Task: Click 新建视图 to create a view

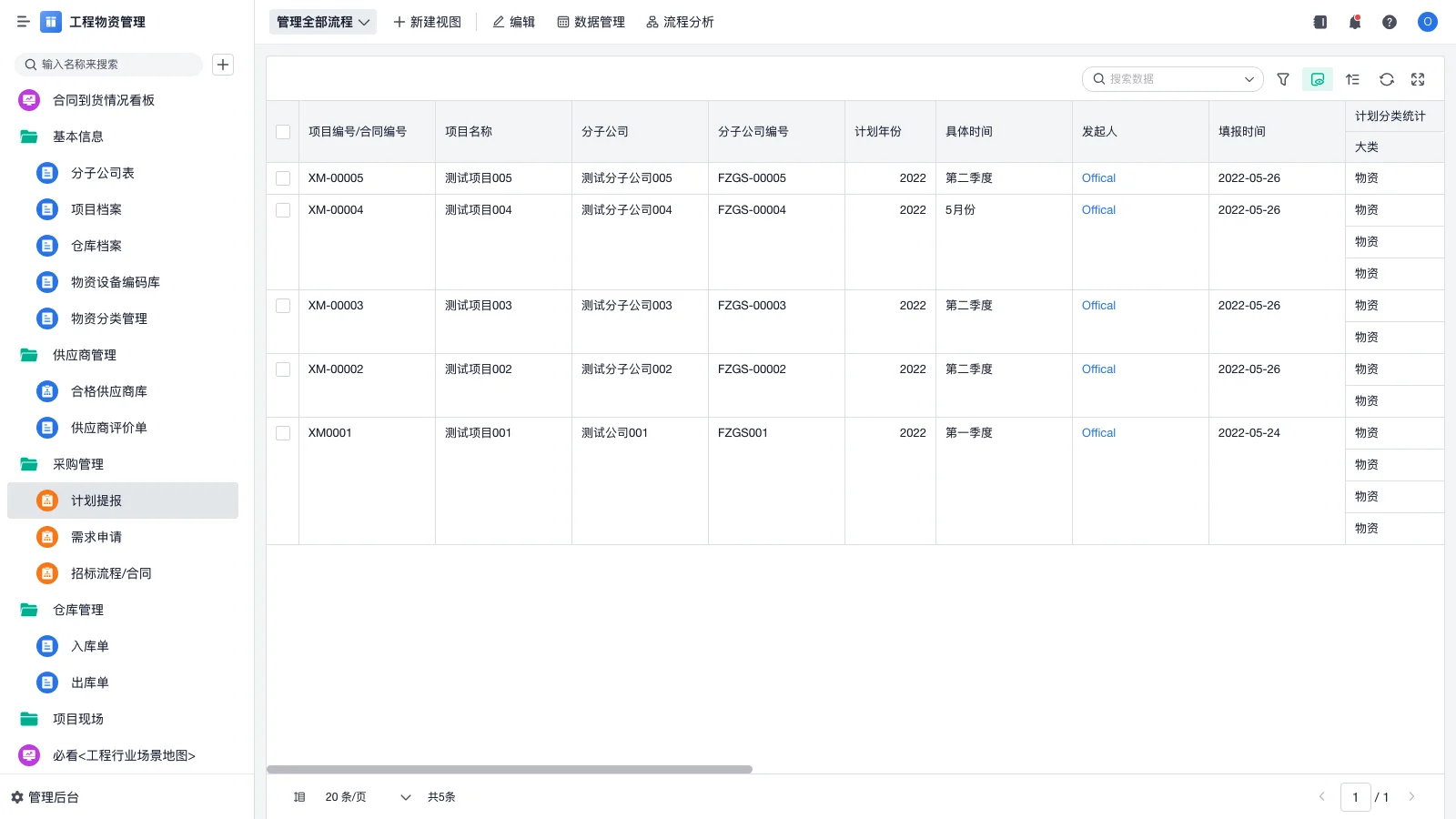Action: coord(427,22)
